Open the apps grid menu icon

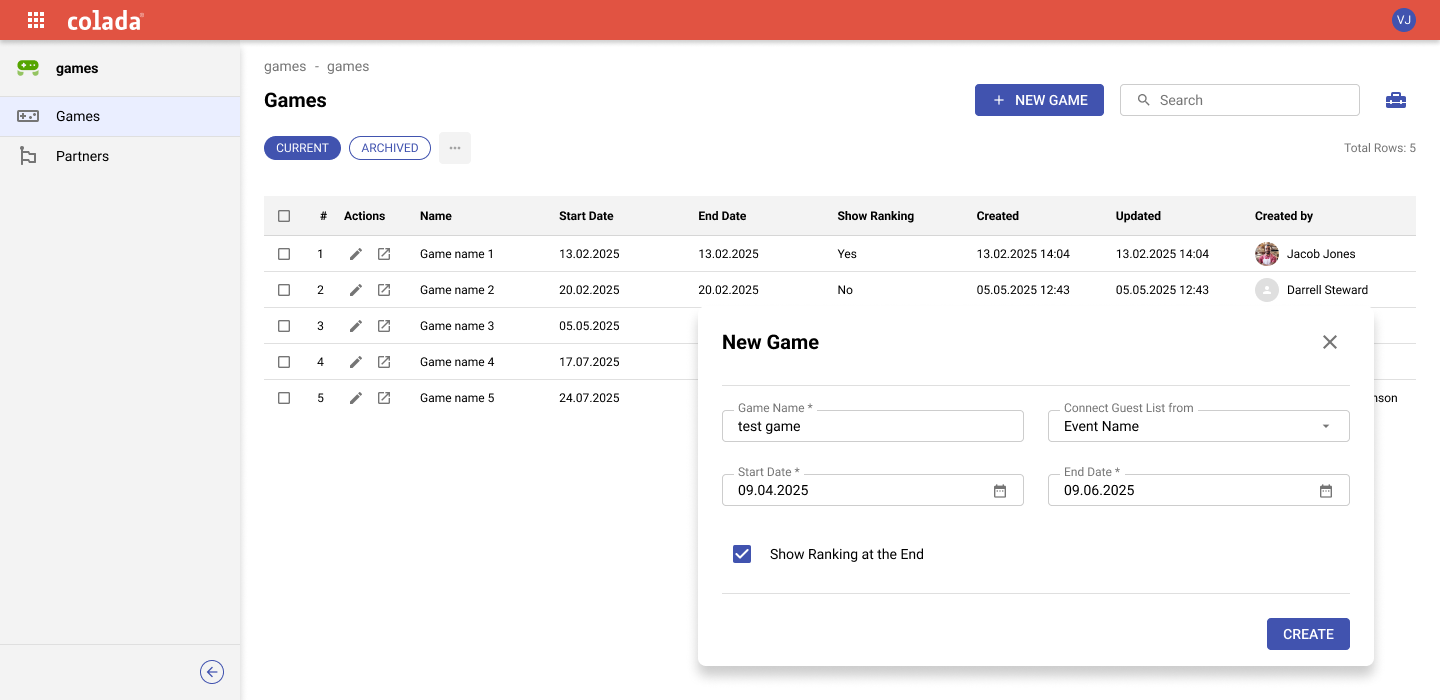(x=36, y=20)
